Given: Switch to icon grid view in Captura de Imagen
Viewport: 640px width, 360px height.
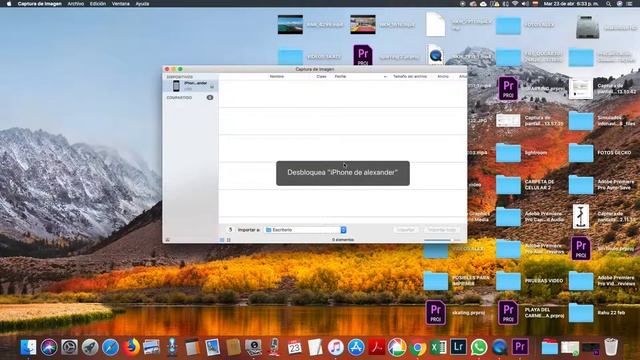Looking at the screenshot, I should (x=229, y=240).
